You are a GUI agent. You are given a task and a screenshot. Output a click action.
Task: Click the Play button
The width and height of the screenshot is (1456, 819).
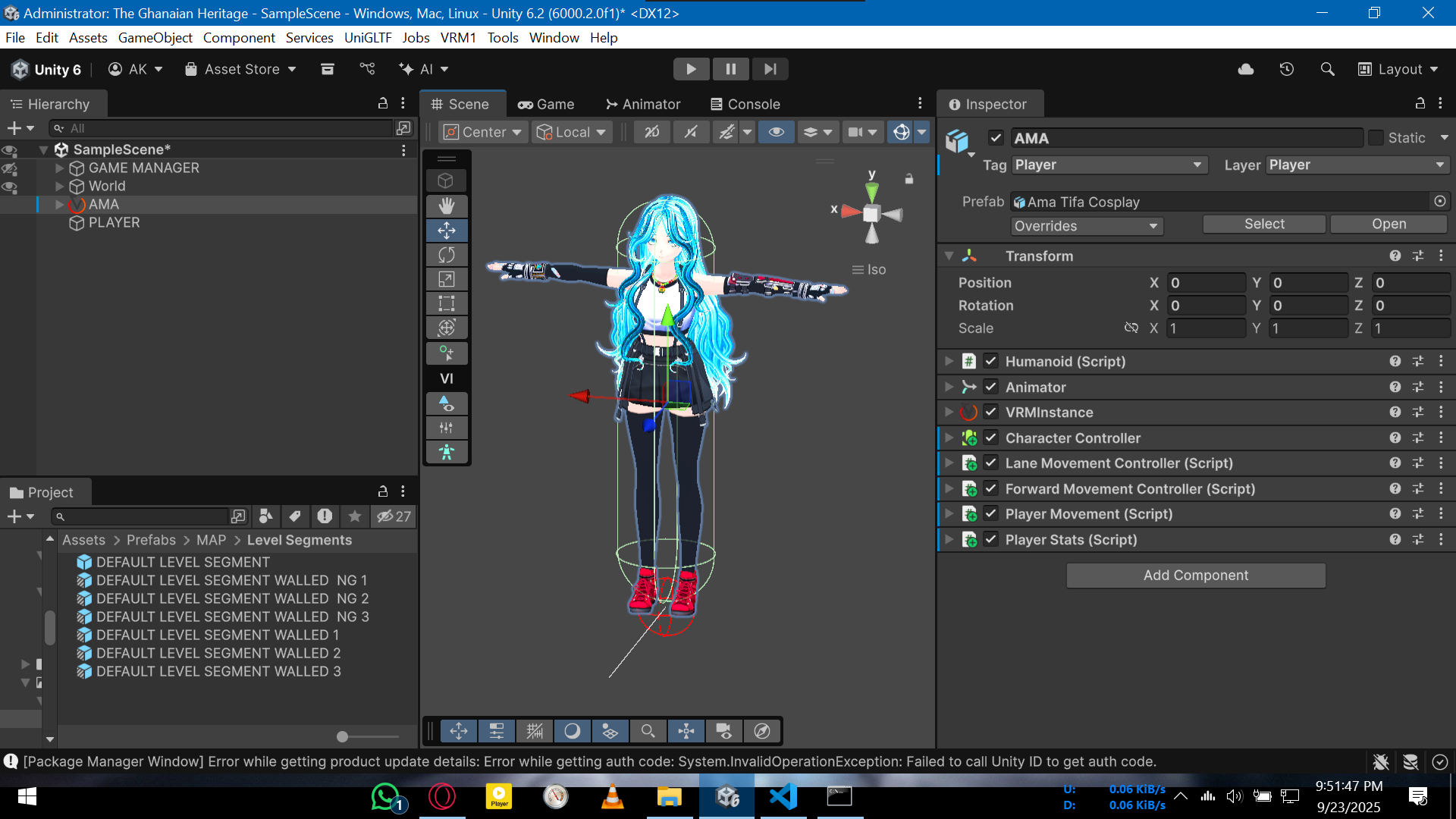coord(691,69)
